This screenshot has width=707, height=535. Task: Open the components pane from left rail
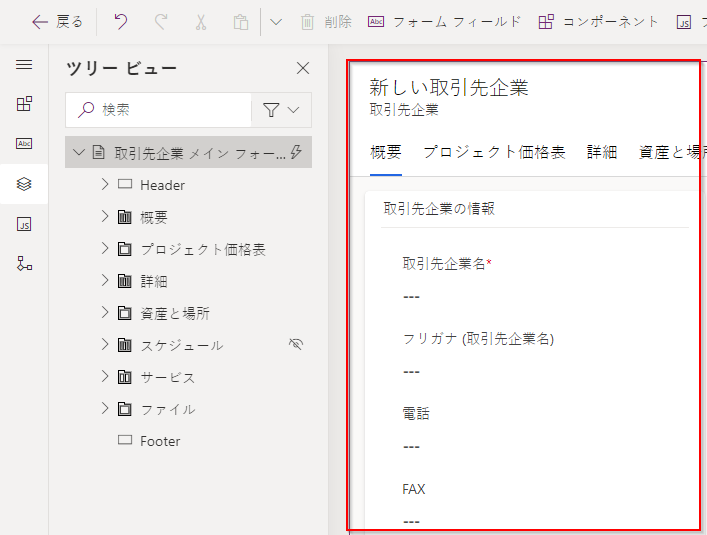[24, 104]
